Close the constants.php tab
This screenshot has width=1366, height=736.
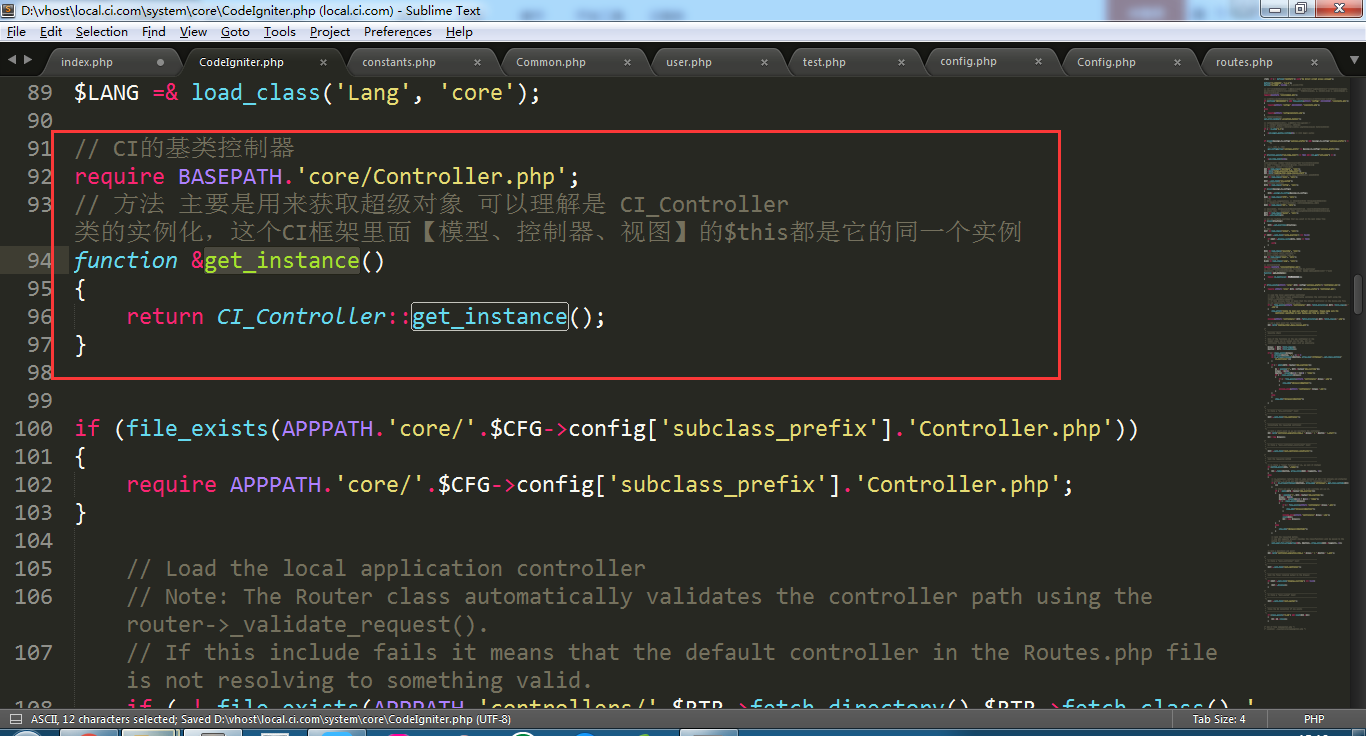pos(477,62)
